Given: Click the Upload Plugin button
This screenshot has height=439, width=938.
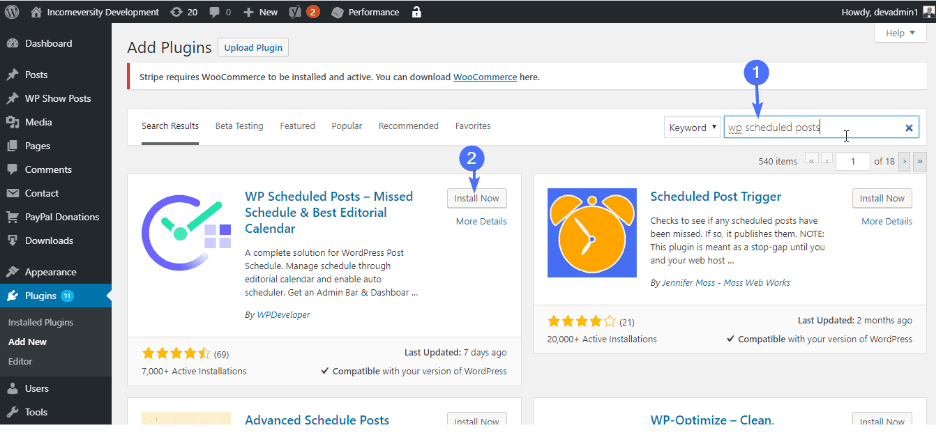Looking at the screenshot, I should [x=254, y=48].
